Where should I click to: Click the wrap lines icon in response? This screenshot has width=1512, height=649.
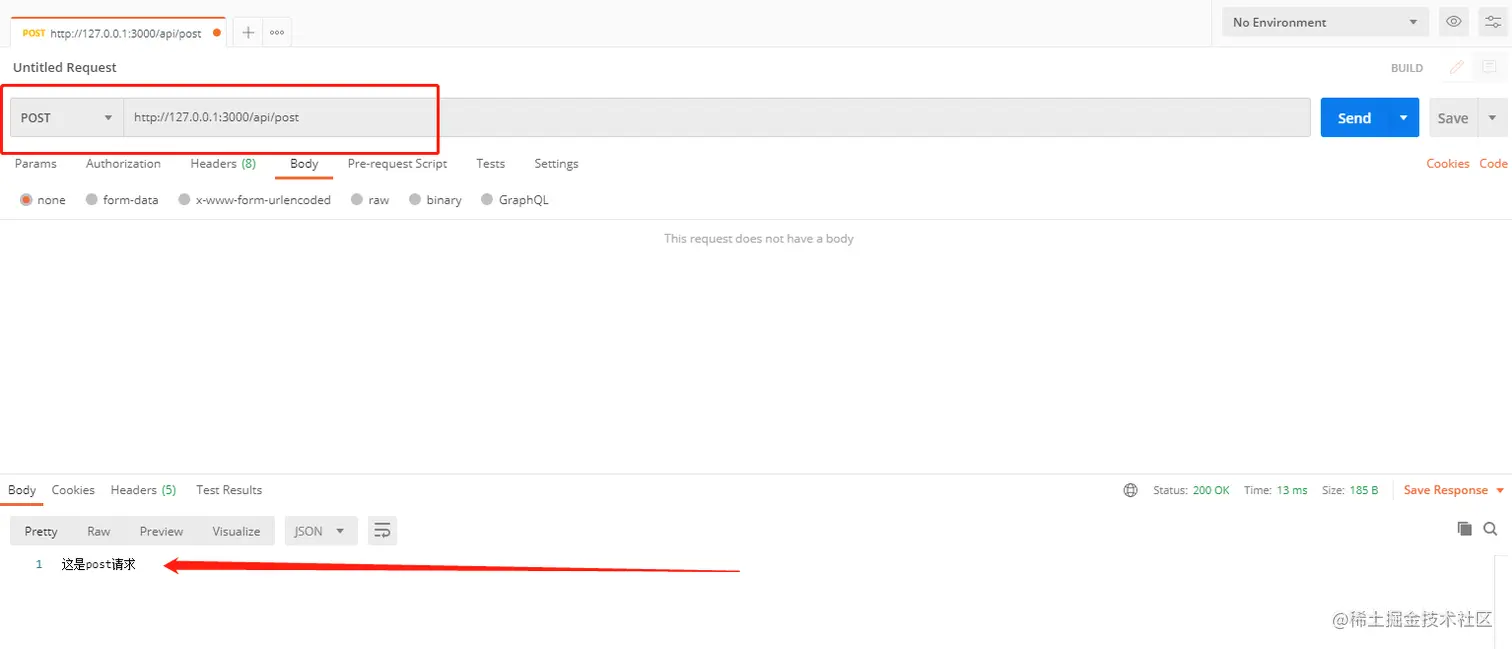(x=382, y=531)
